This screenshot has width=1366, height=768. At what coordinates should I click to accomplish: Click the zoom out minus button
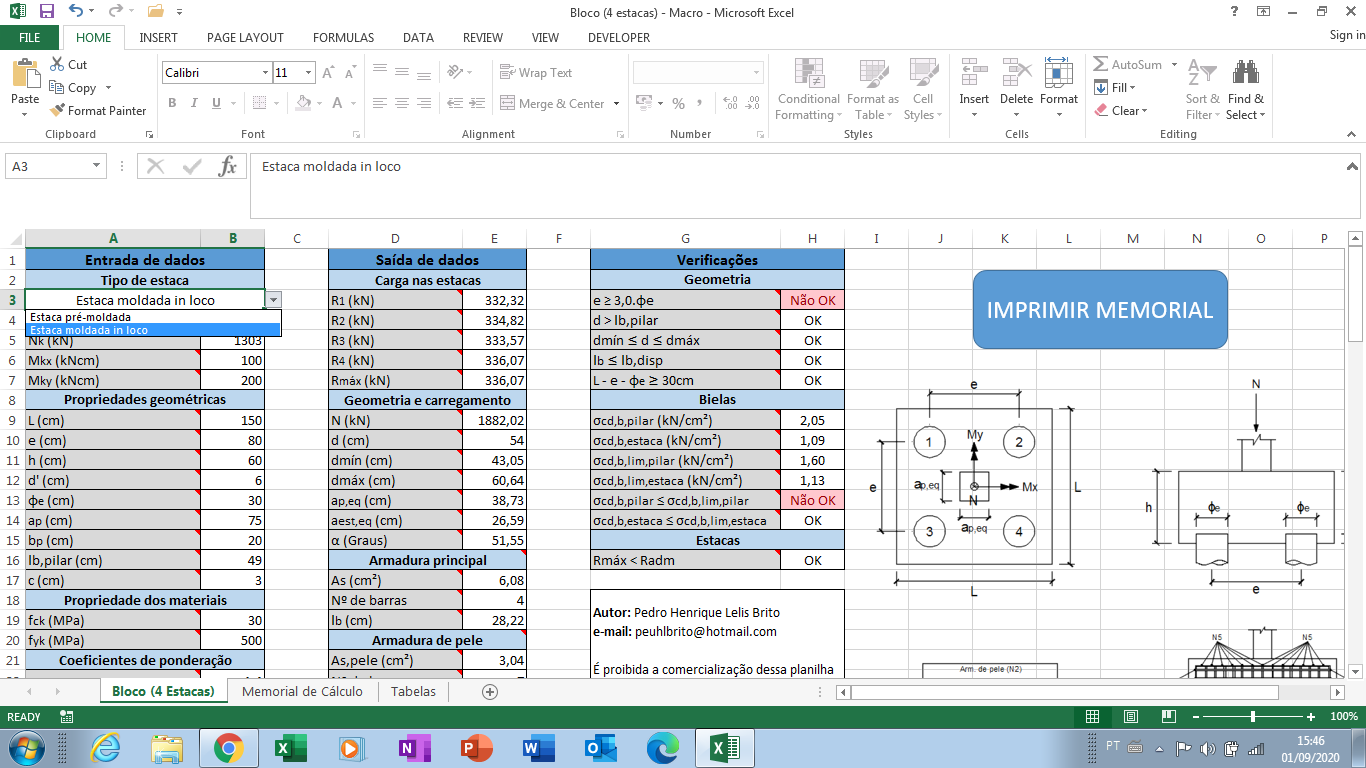(1195, 717)
